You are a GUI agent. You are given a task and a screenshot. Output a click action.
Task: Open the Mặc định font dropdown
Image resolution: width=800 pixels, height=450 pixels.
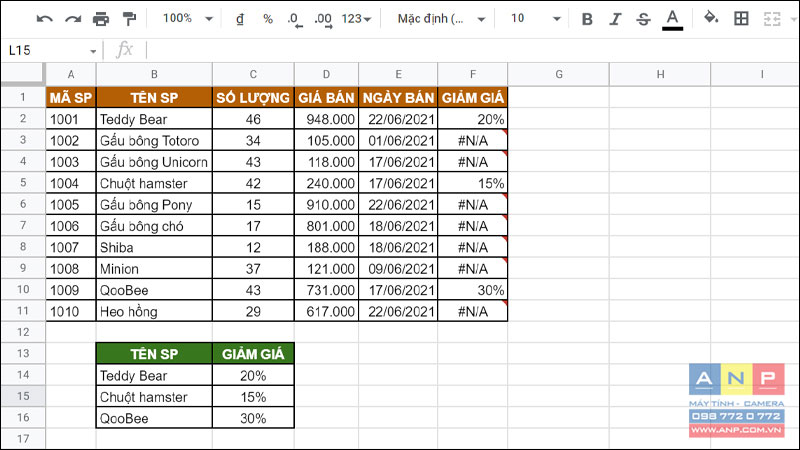coord(441,19)
